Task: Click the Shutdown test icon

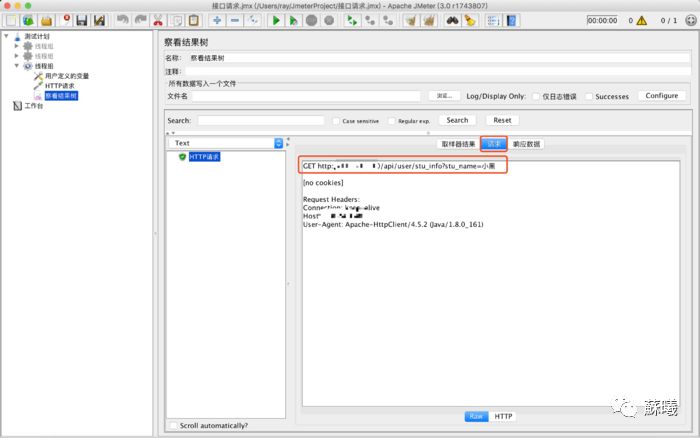Action: (x=329, y=21)
